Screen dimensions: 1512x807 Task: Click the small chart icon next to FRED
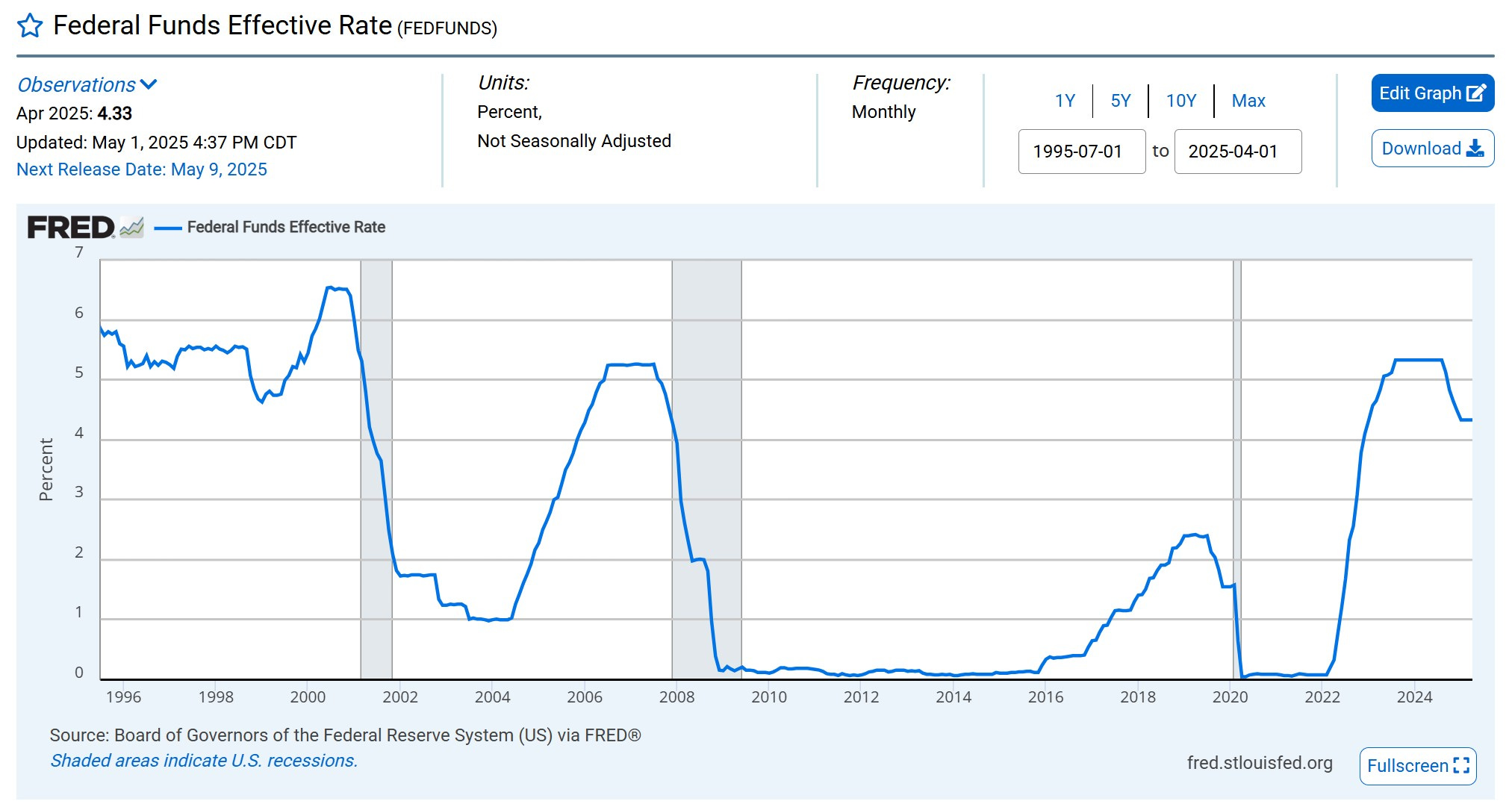pos(131,227)
